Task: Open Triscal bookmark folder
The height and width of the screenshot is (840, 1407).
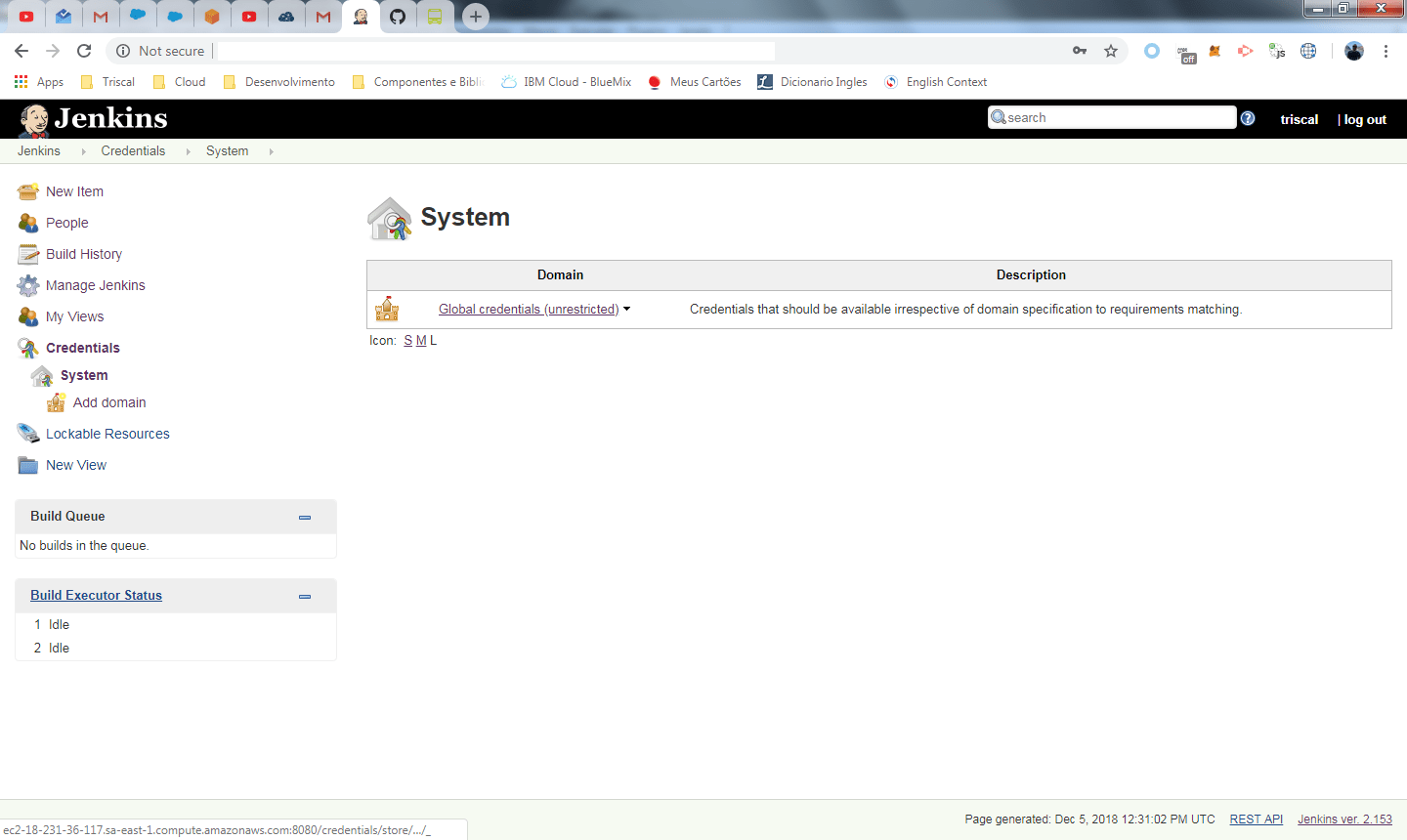Action: [107, 82]
